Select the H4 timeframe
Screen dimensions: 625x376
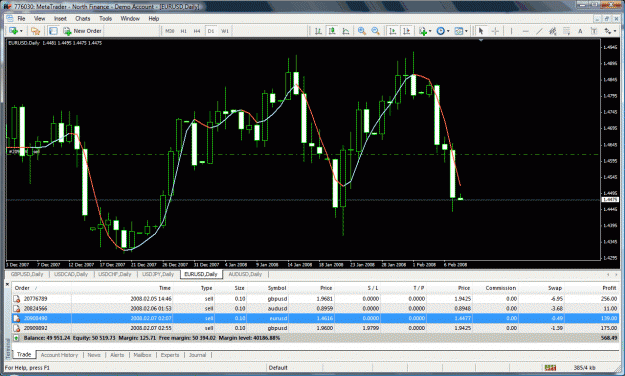click(197, 31)
